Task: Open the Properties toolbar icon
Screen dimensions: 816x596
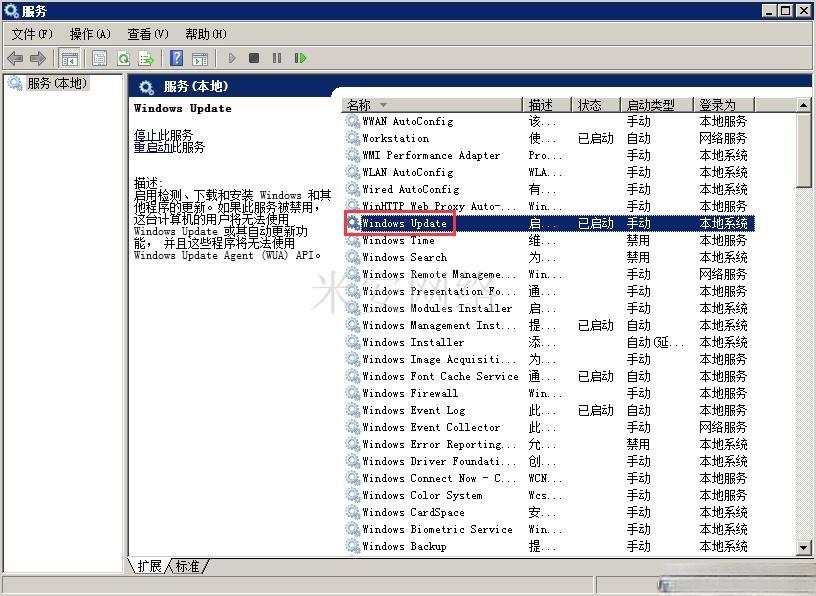Action: [x=99, y=58]
